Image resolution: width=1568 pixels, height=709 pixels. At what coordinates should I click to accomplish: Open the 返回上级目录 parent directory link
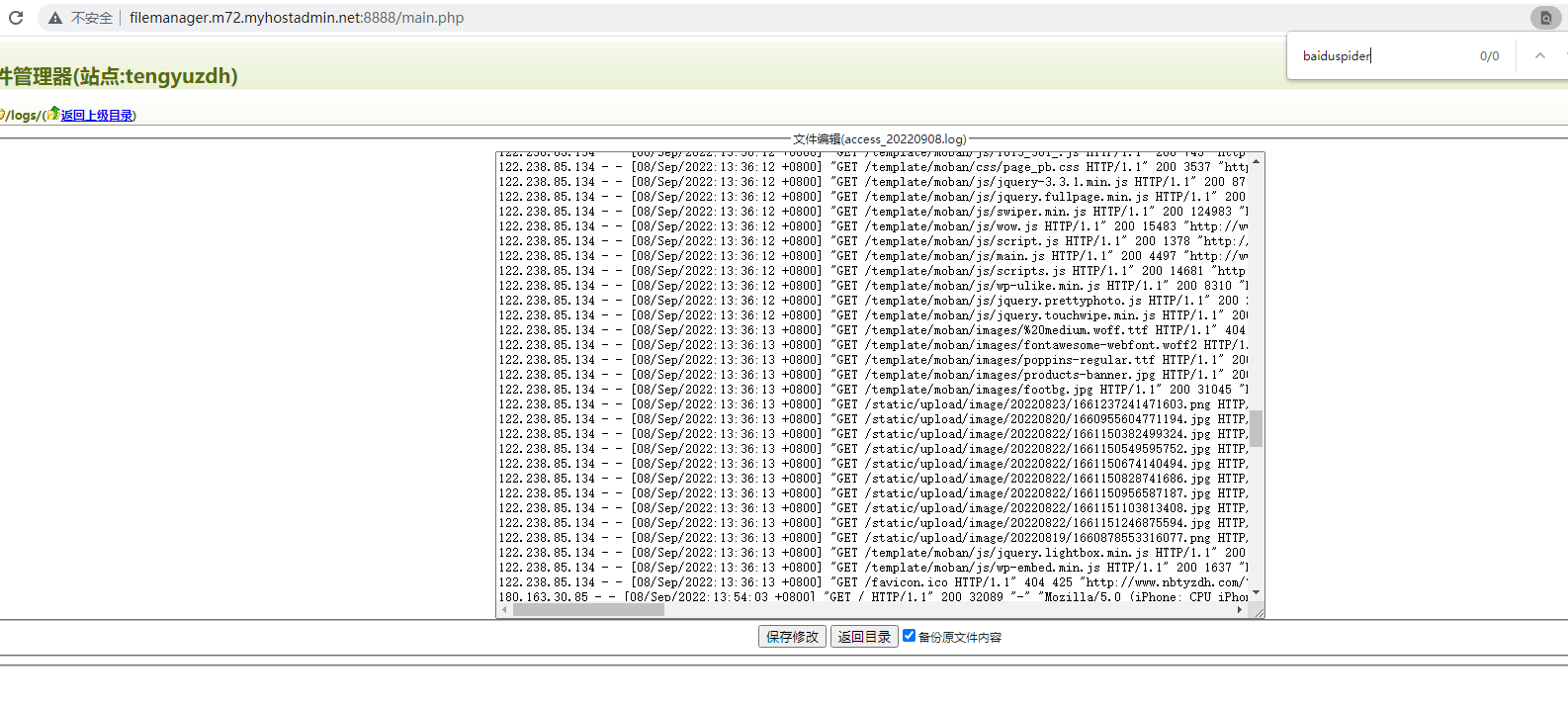click(97, 116)
